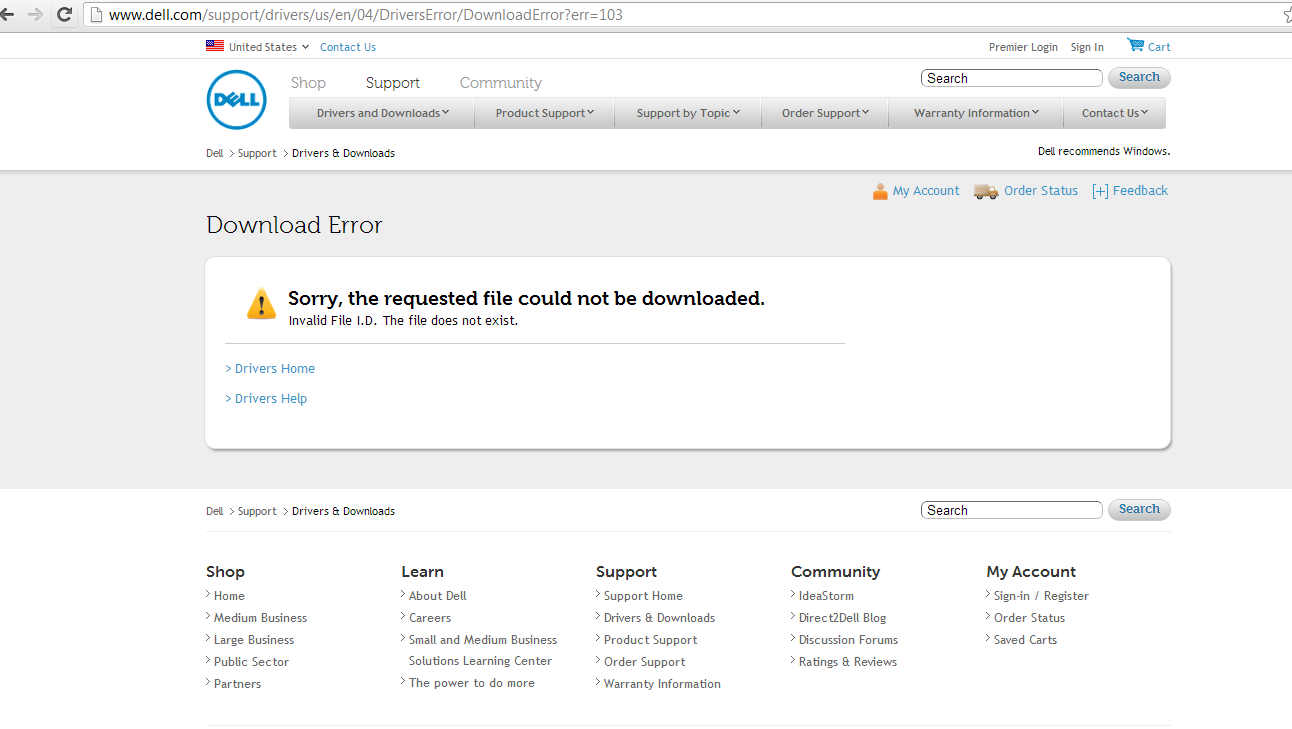Expand Product Support dropdown
The height and width of the screenshot is (729, 1292).
coord(545,113)
